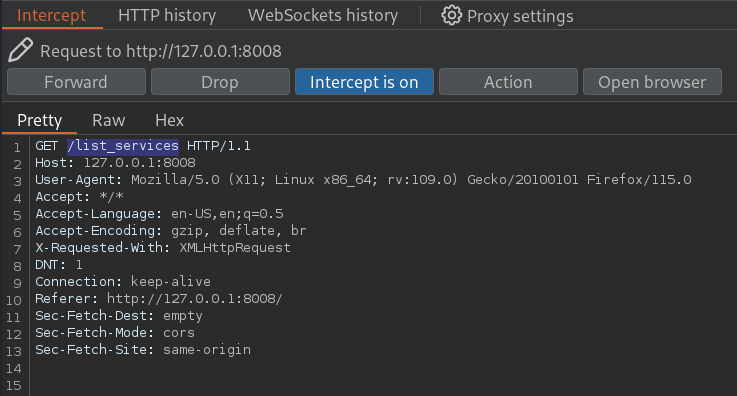
Task: Open the Action menu
Action: (508, 82)
